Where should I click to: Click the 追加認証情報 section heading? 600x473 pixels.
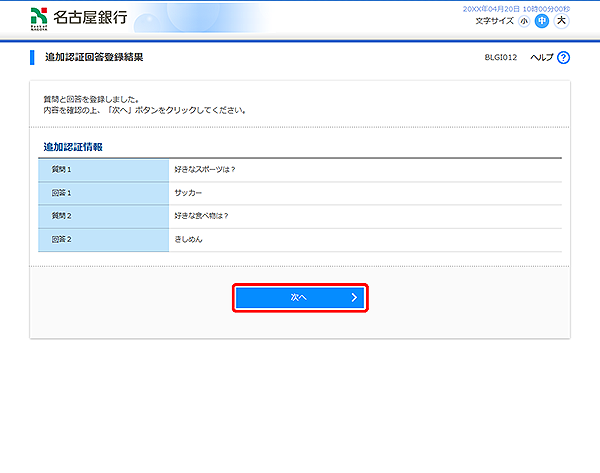74,147
